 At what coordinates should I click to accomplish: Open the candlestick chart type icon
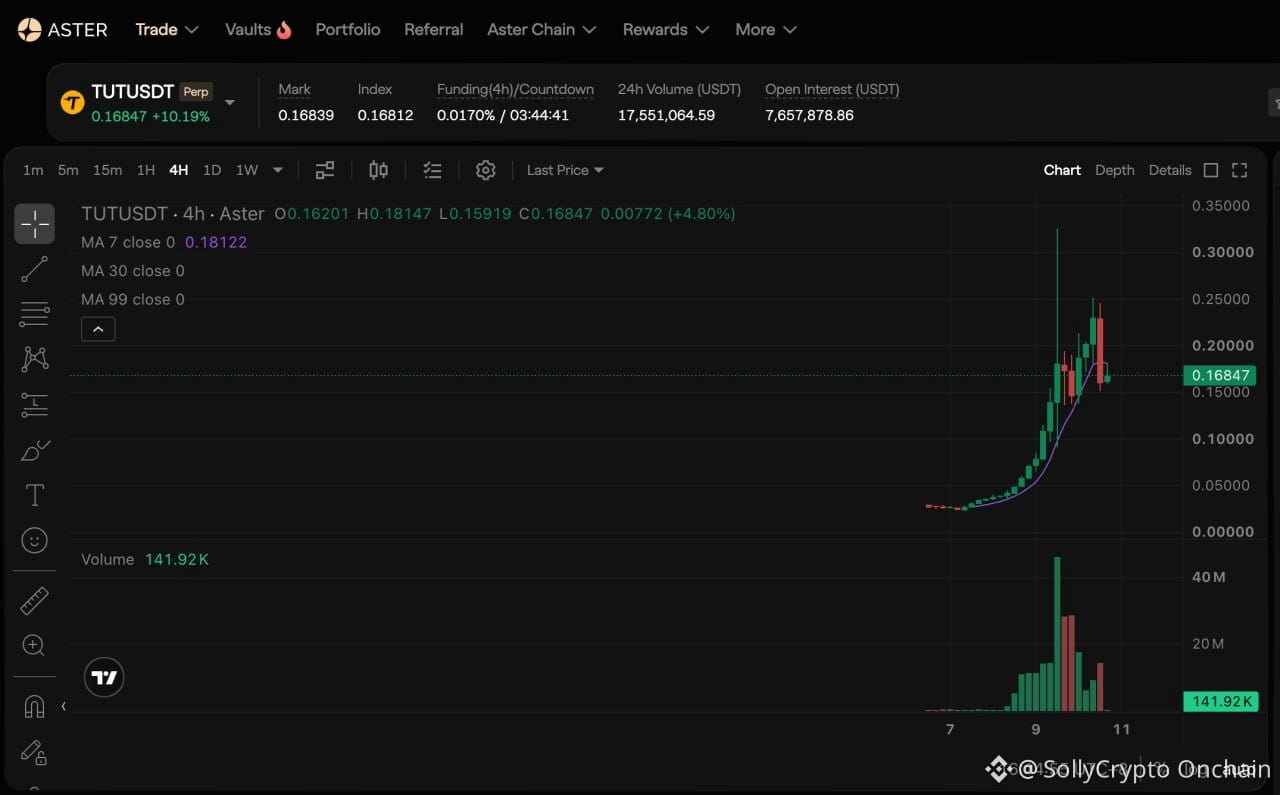coord(378,170)
